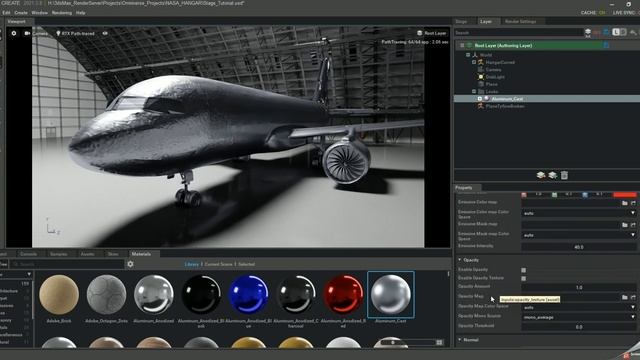Open RTX Path-traced renderer menu
640x360 pixels.
pyautogui.click(x=76, y=33)
